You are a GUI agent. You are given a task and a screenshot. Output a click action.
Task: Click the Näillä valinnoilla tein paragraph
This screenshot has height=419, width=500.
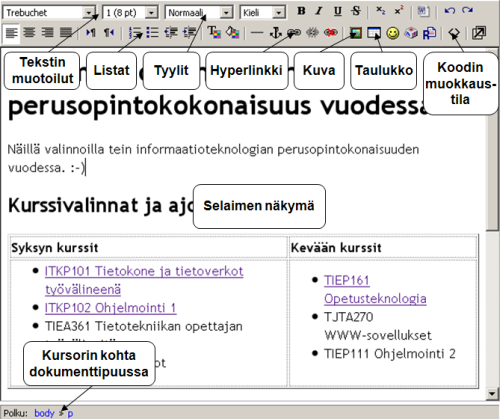click(213, 158)
